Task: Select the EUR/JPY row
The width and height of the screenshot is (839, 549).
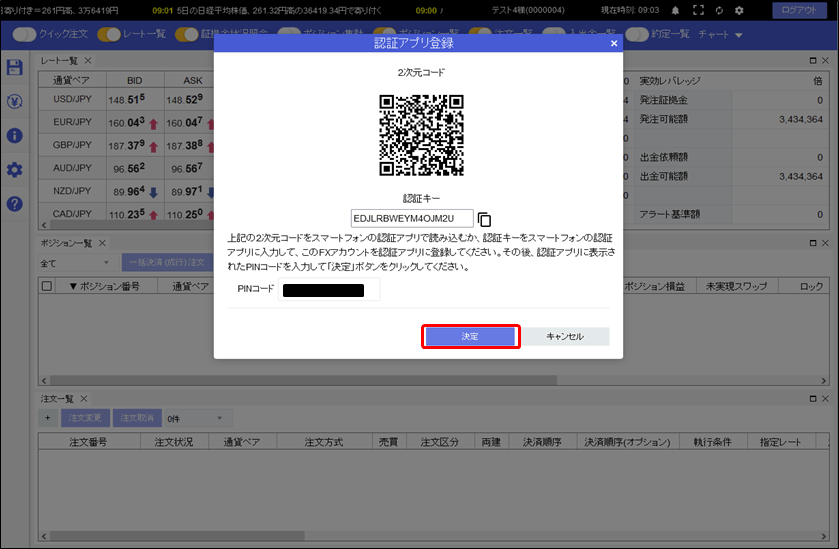Action: pyautogui.click(x=126, y=123)
